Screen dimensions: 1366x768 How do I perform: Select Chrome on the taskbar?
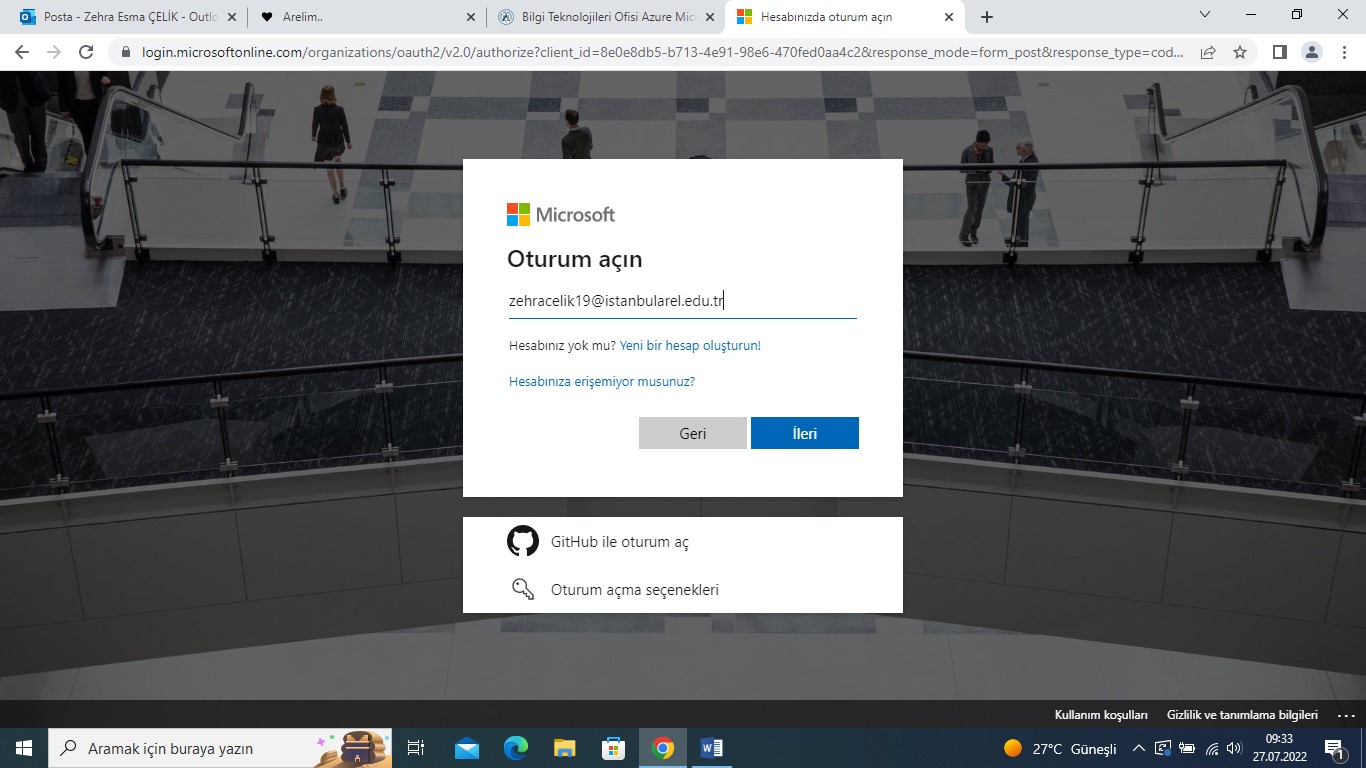[x=662, y=748]
